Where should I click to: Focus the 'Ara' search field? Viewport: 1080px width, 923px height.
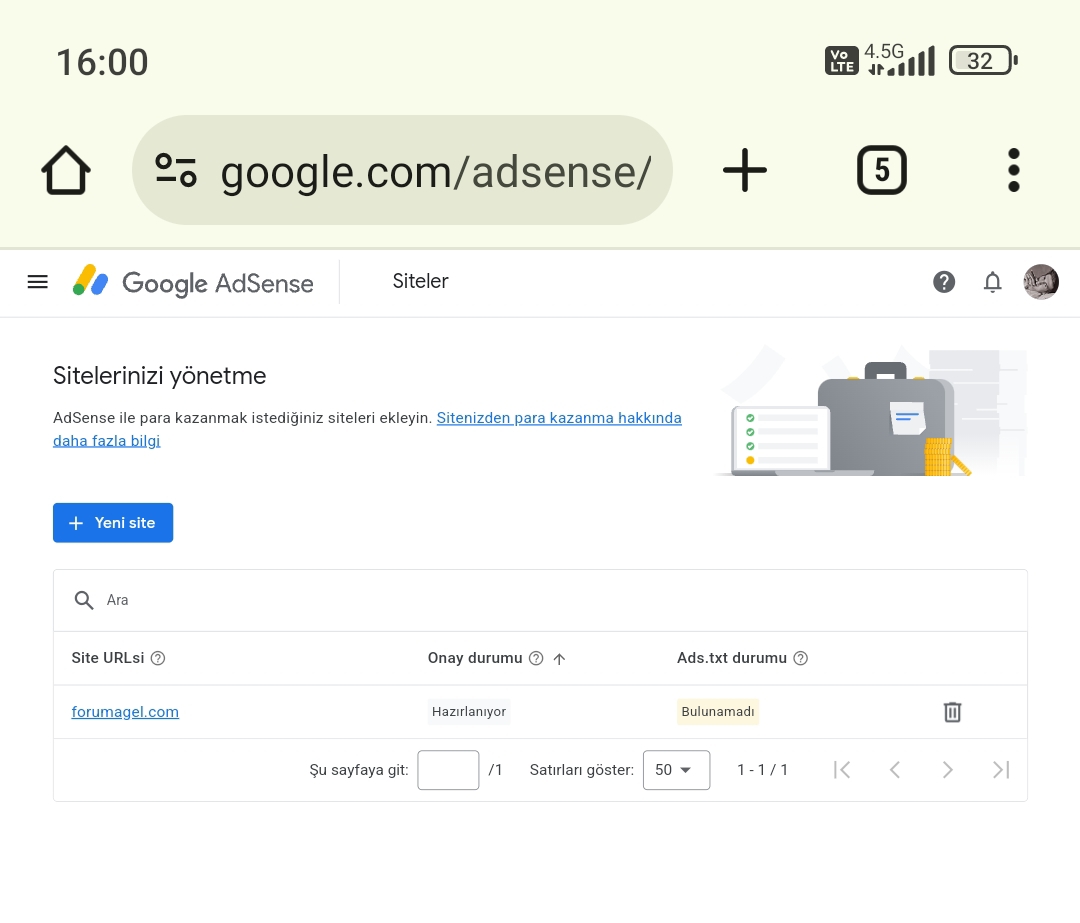pos(540,600)
